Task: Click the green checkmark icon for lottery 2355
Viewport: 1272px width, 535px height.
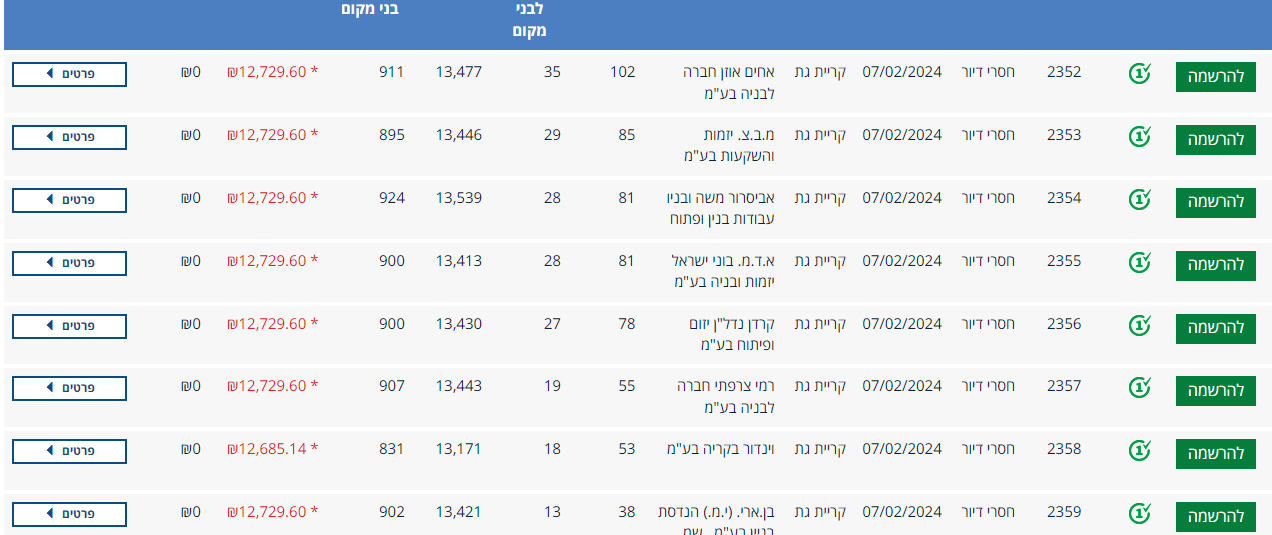Action: point(1139,262)
